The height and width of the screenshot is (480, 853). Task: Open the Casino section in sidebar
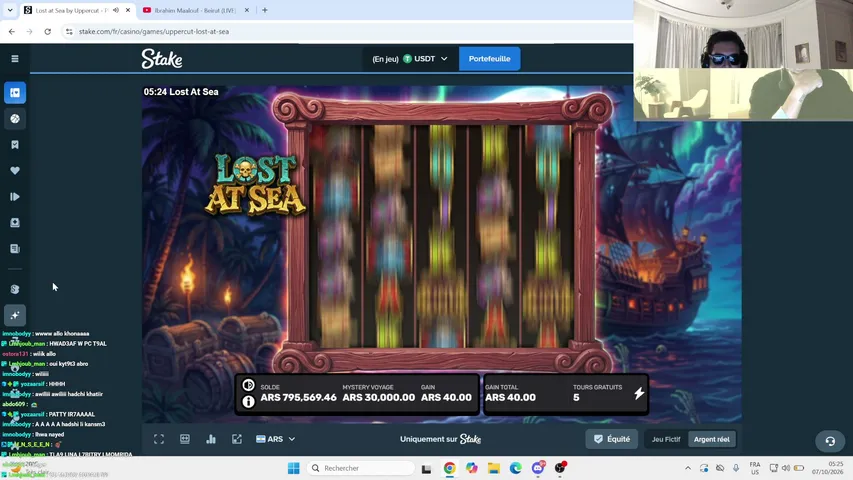click(x=15, y=93)
